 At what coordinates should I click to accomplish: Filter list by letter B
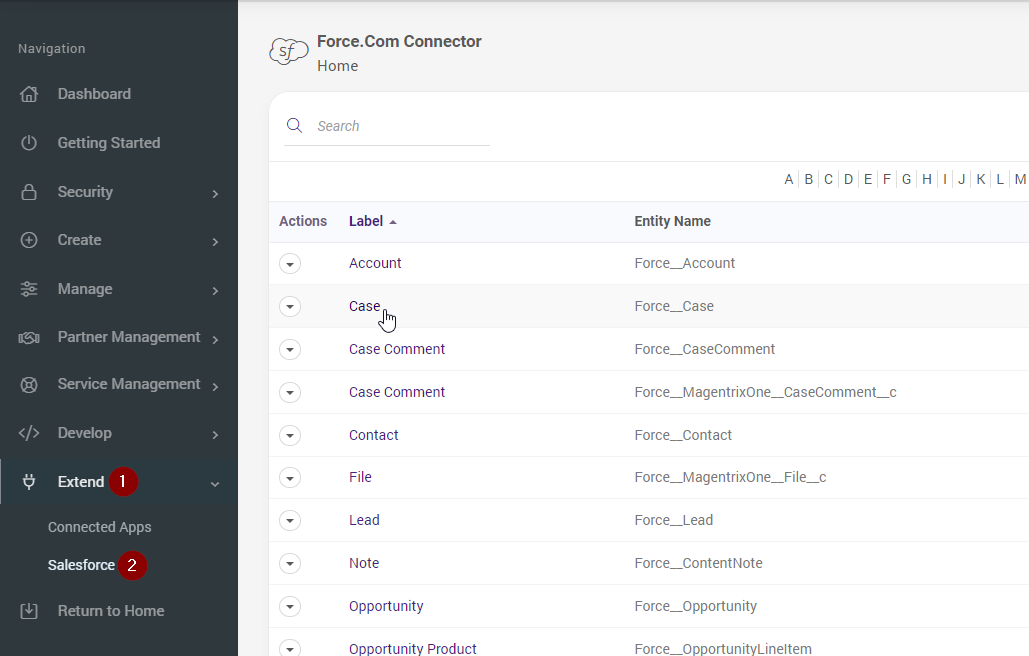808,179
